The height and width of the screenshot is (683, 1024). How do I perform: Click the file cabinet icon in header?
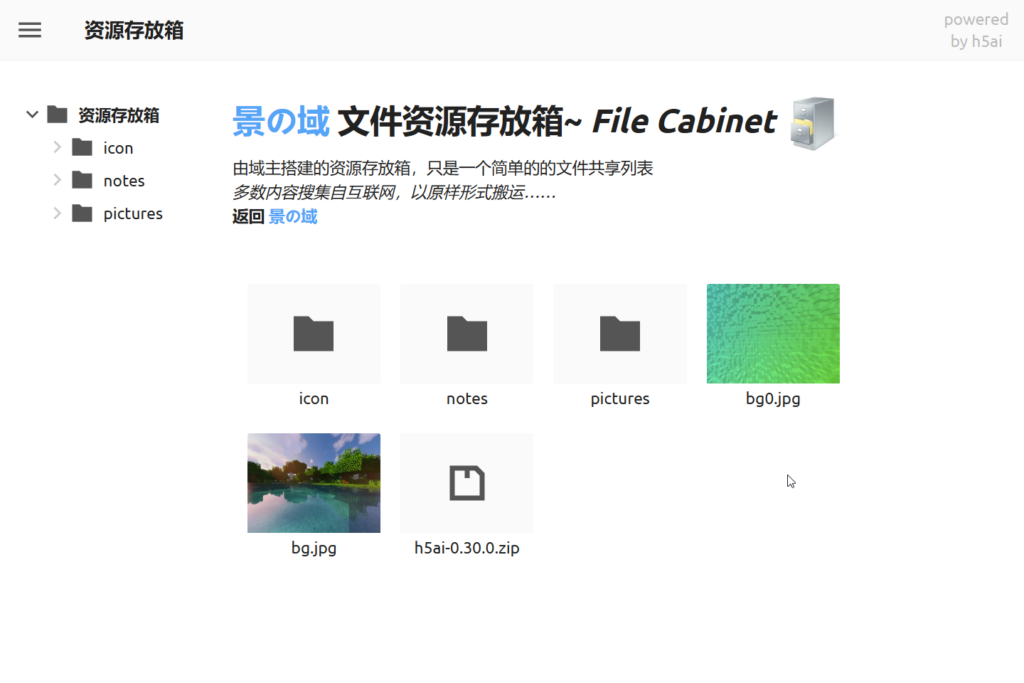(x=812, y=124)
